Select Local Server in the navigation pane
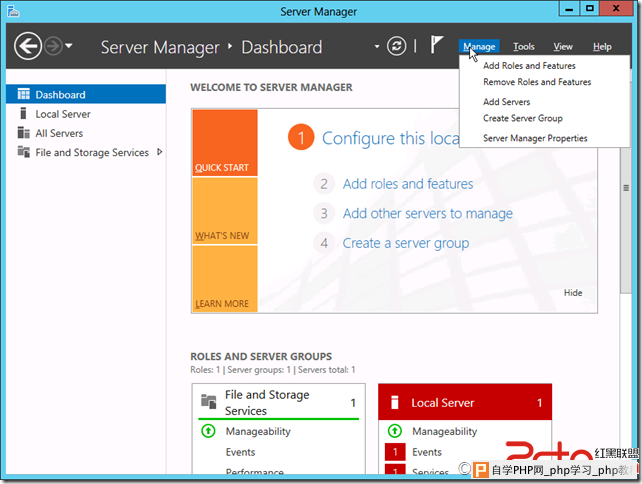The height and width of the screenshot is (484, 642). [x=63, y=114]
